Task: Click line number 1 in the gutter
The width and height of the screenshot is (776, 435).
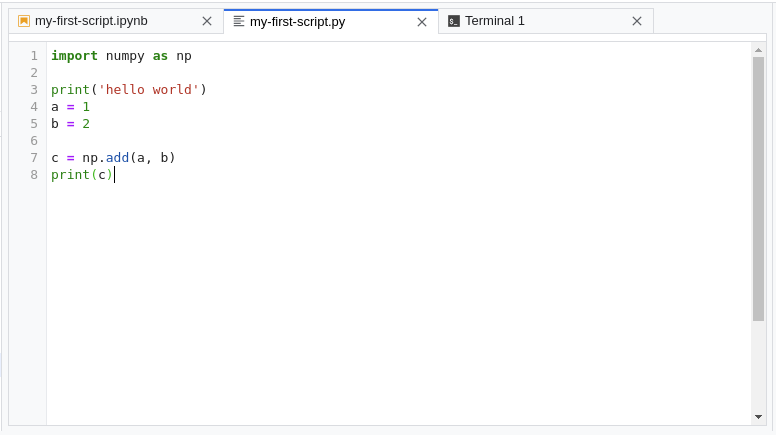Action: 34,56
